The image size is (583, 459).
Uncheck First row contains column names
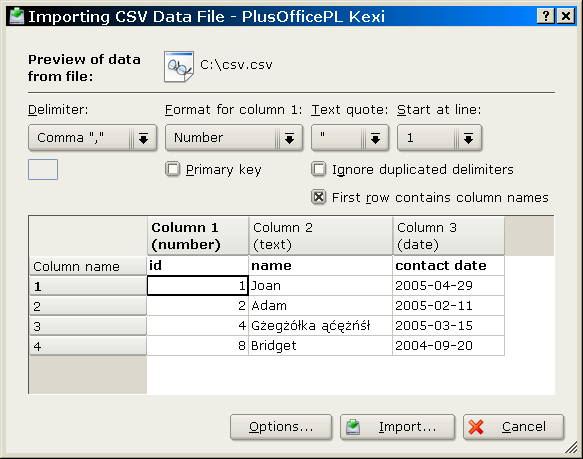(x=319, y=197)
